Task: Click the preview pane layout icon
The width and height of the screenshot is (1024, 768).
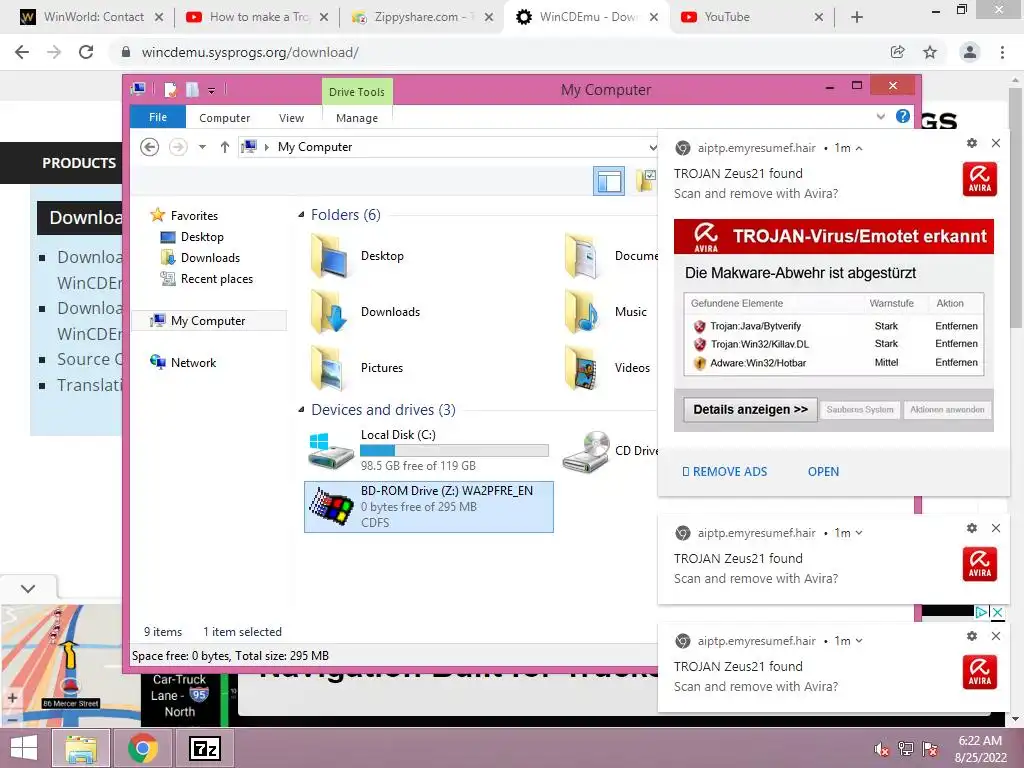Action: pos(609,181)
